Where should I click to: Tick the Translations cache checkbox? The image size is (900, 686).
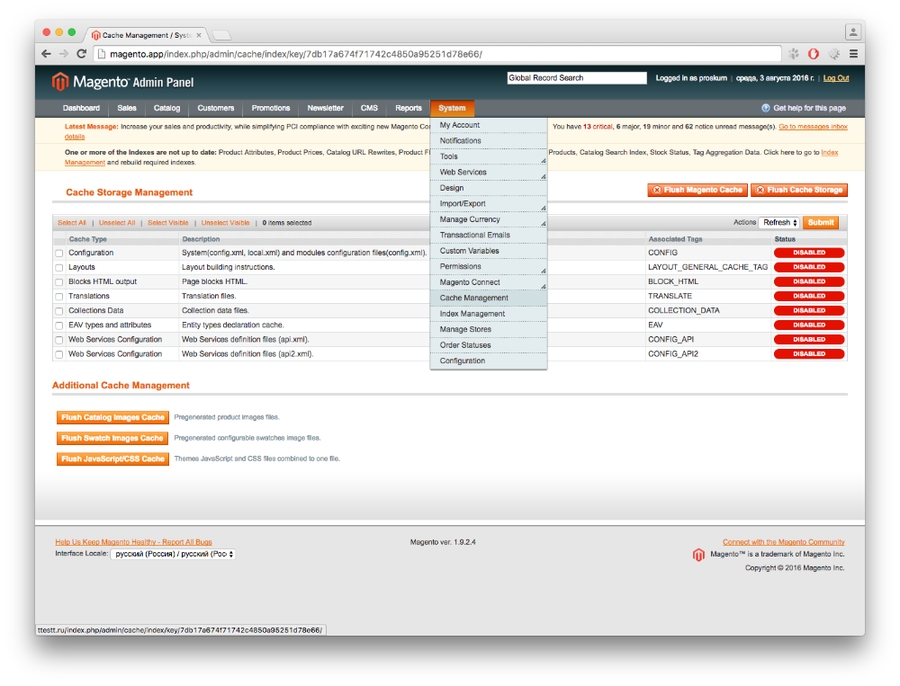59,297
